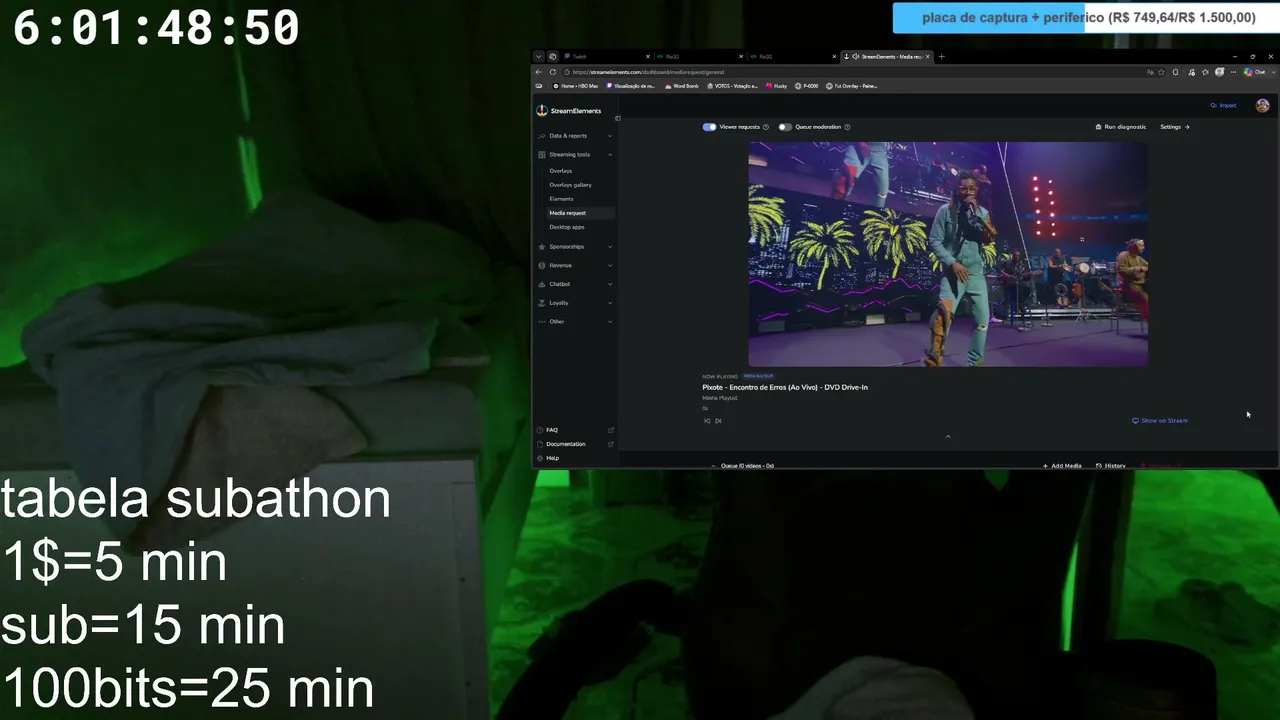Expand the Chatbot section

pyautogui.click(x=575, y=284)
